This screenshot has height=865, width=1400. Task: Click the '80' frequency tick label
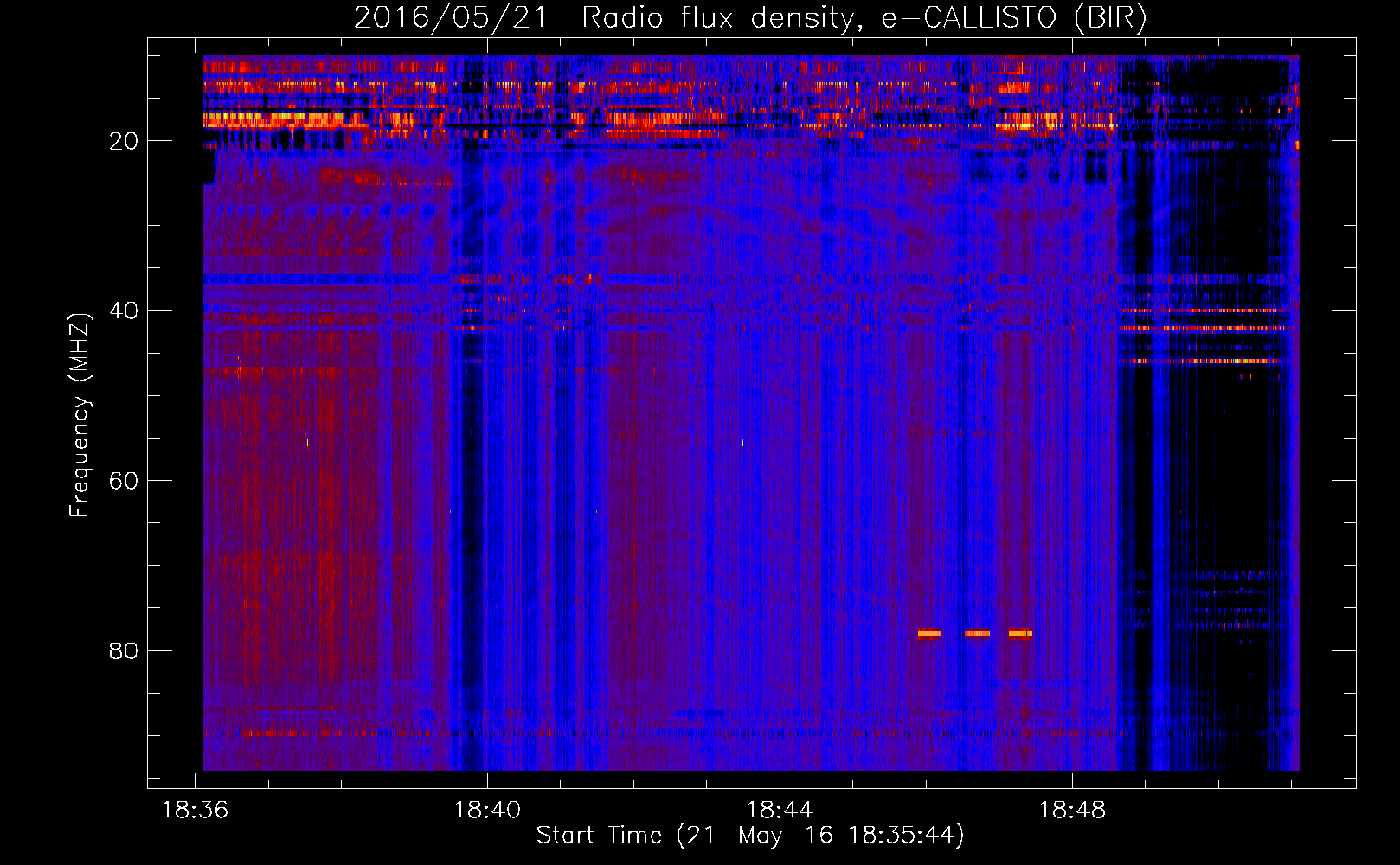[124, 650]
